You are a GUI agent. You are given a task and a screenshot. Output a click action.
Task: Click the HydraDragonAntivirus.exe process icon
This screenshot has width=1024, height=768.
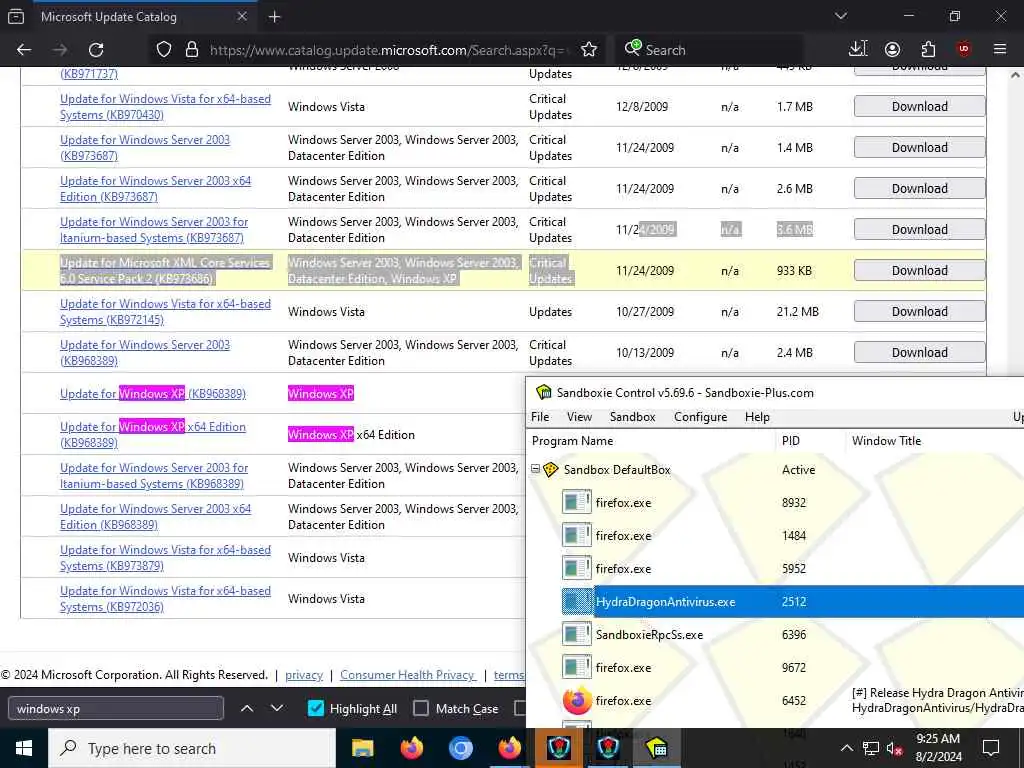coord(577,601)
